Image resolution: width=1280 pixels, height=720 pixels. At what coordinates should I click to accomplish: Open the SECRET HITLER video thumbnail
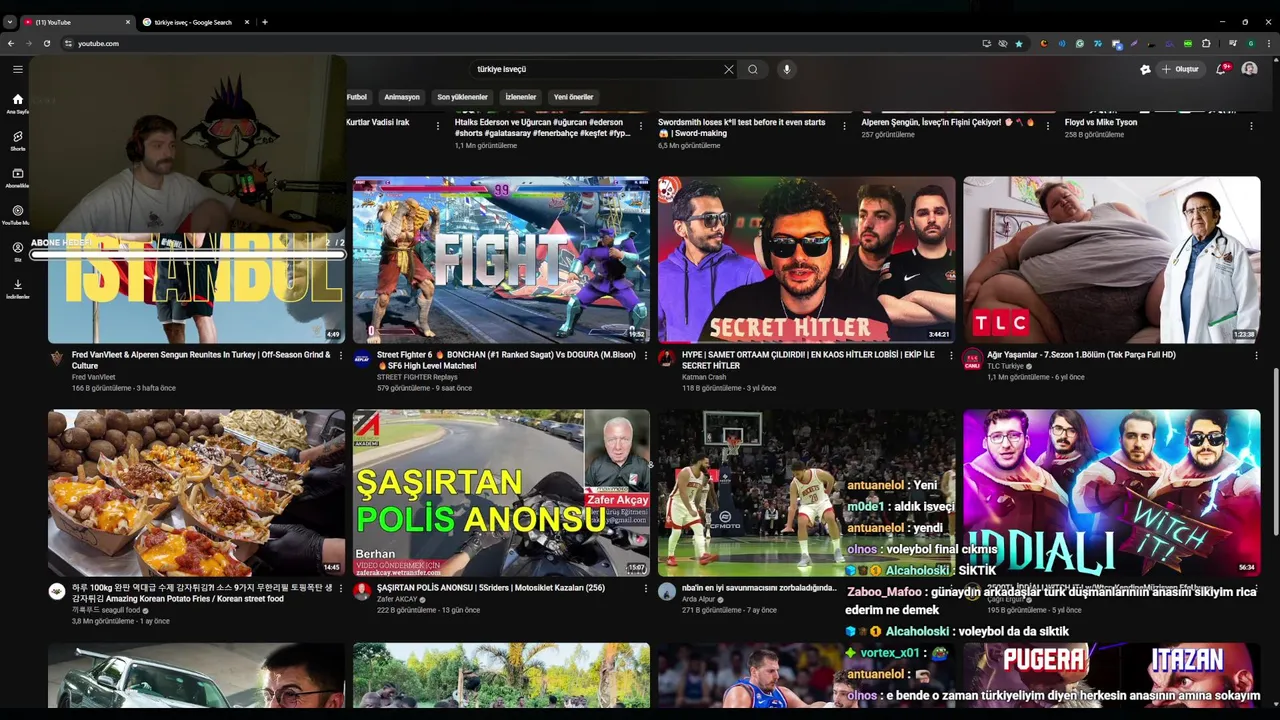coord(806,260)
